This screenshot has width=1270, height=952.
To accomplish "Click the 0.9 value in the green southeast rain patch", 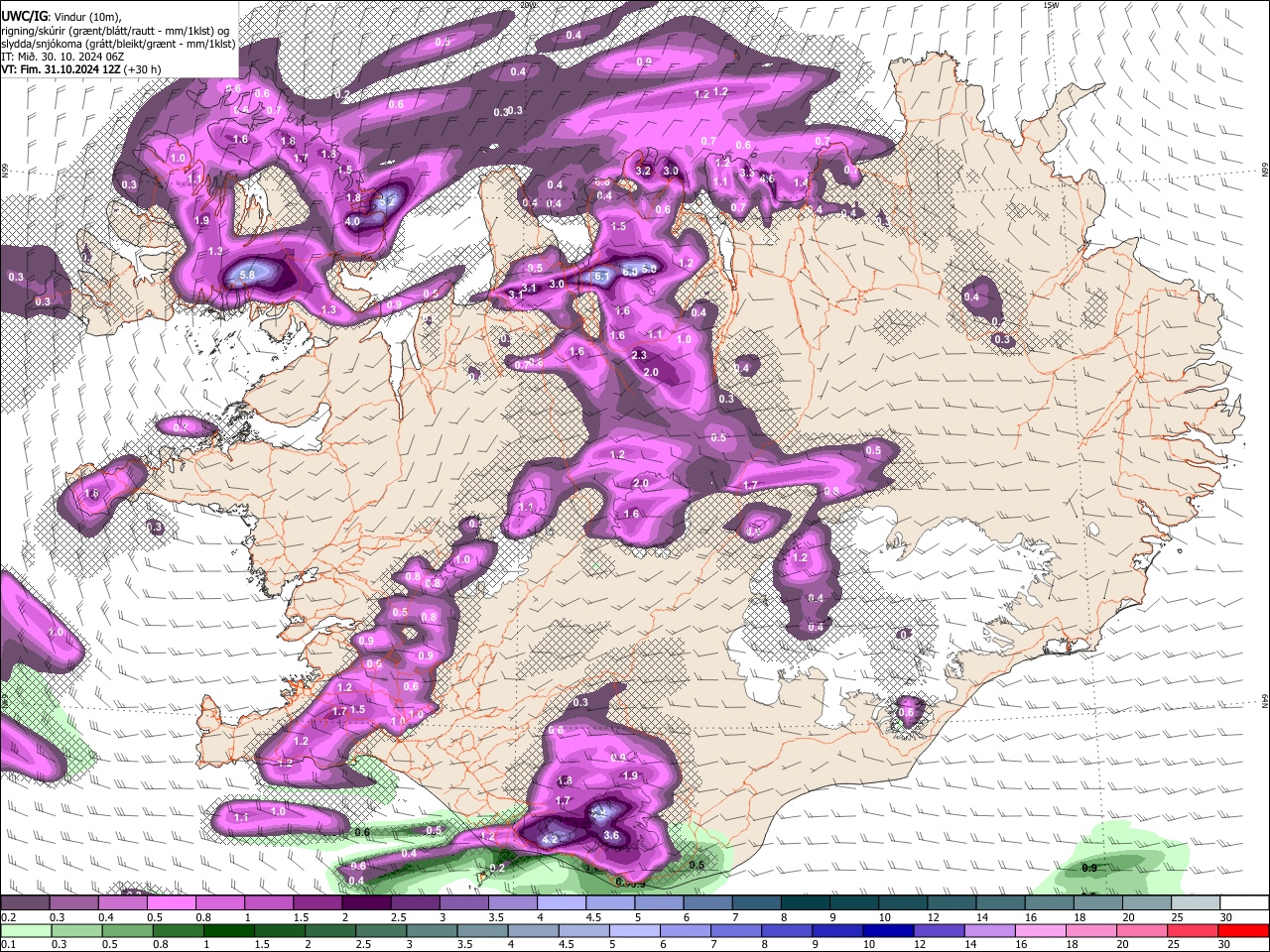I will tap(1089, 868).
